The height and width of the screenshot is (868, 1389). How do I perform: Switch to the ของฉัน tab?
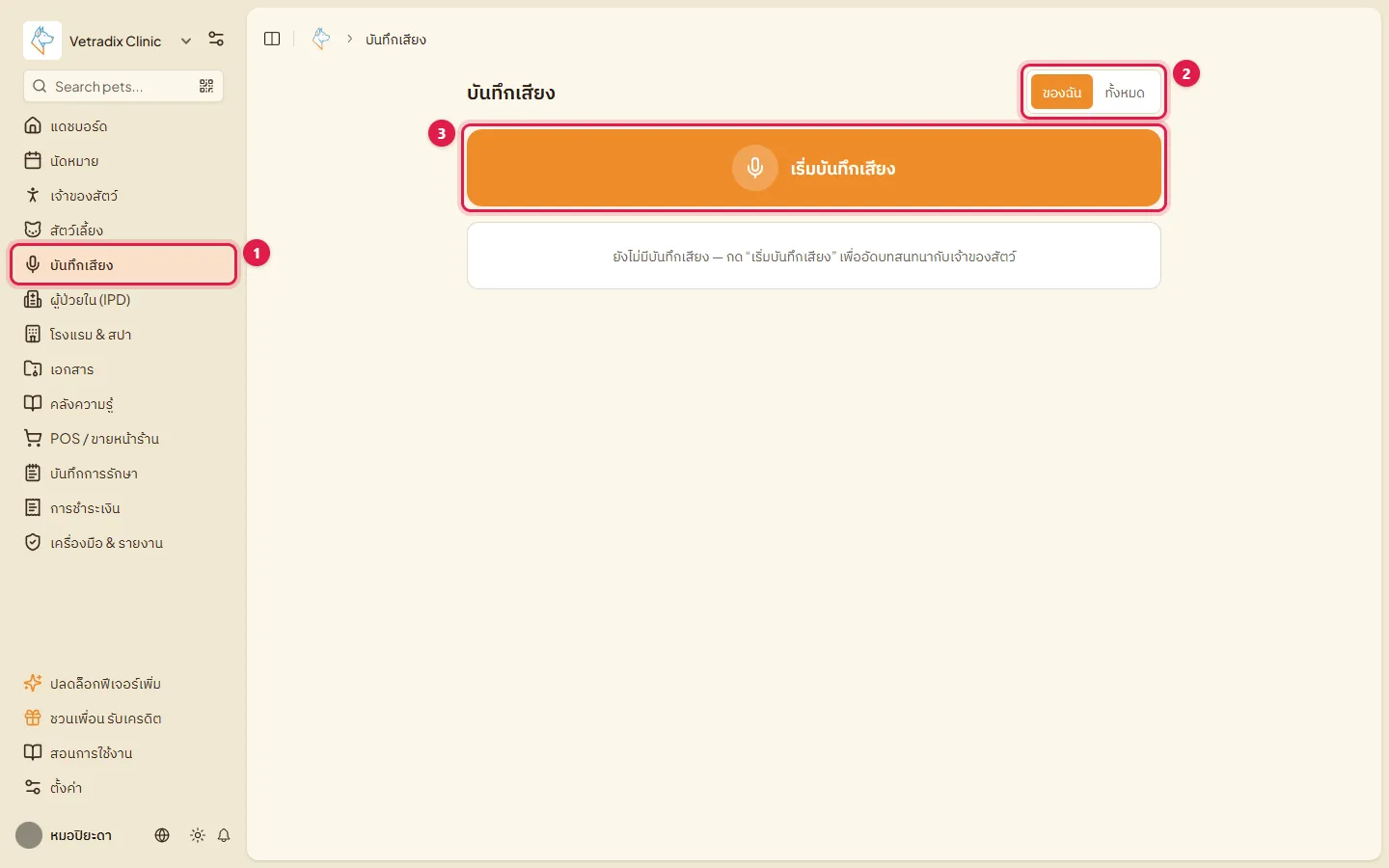click(1062, 93)
